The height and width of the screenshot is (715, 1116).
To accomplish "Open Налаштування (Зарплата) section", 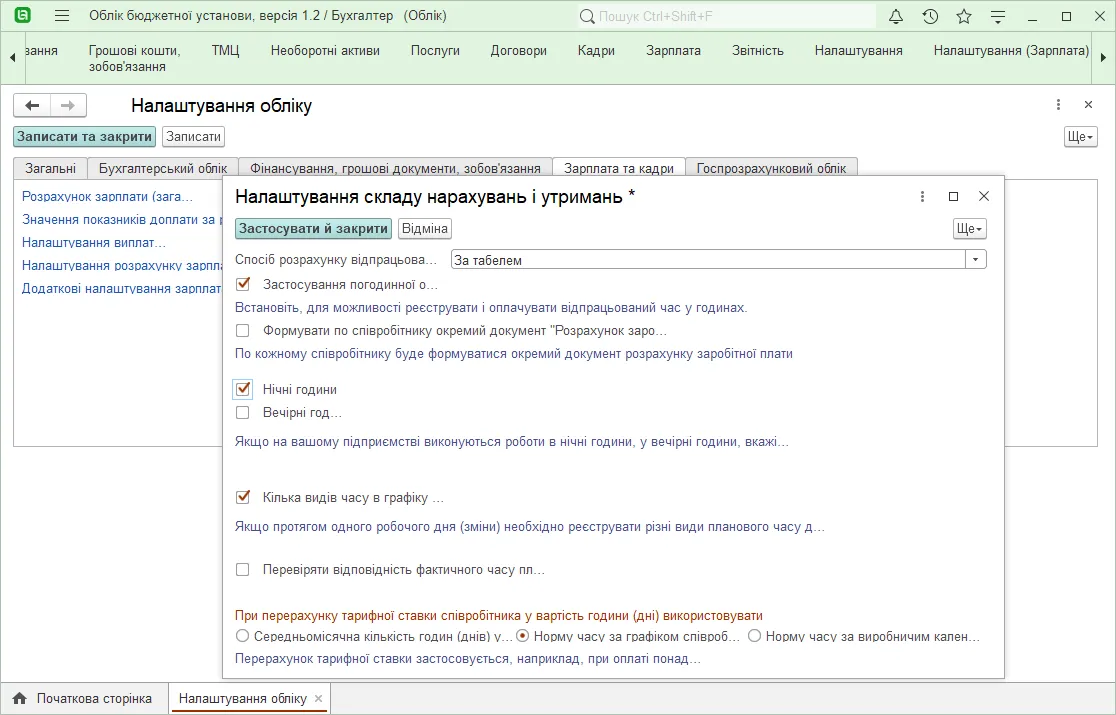I will tap(1011, 51).
